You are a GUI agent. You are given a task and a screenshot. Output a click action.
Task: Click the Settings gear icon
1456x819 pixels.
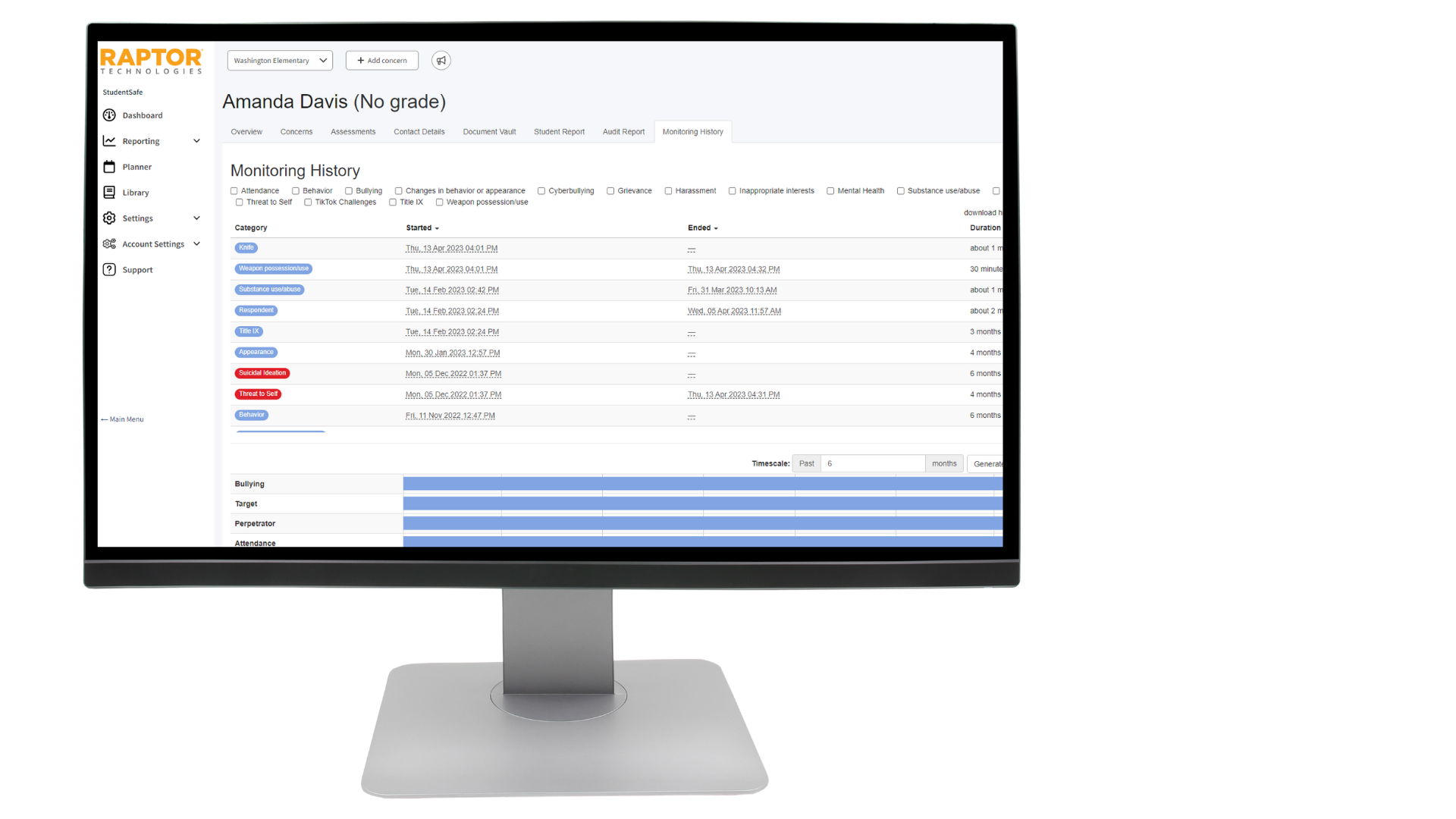[x=108, y=218]
